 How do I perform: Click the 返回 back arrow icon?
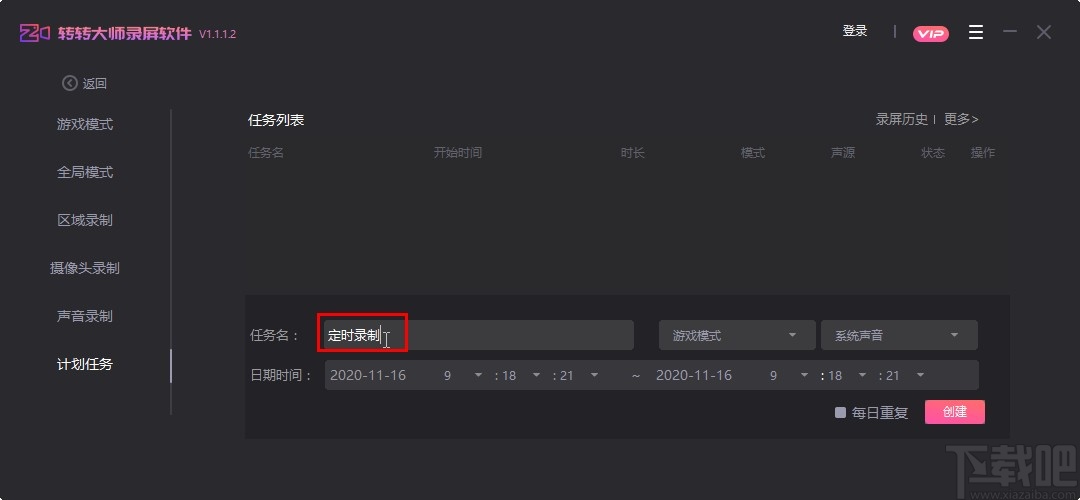tap(70, 83)
